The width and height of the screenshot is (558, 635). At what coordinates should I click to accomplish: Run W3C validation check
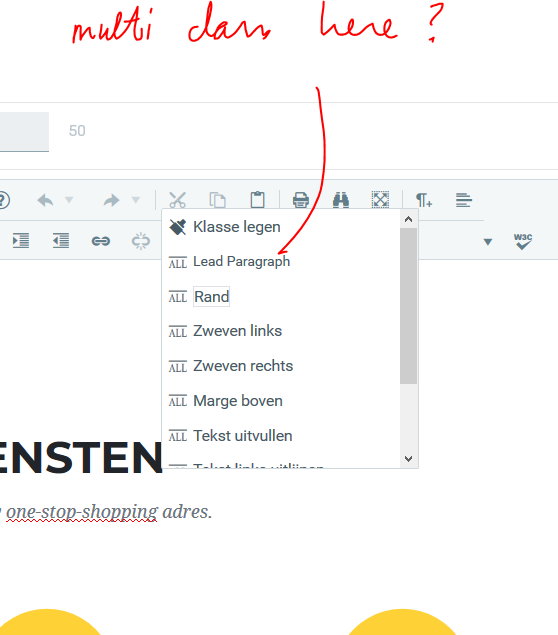click(523, 241)
